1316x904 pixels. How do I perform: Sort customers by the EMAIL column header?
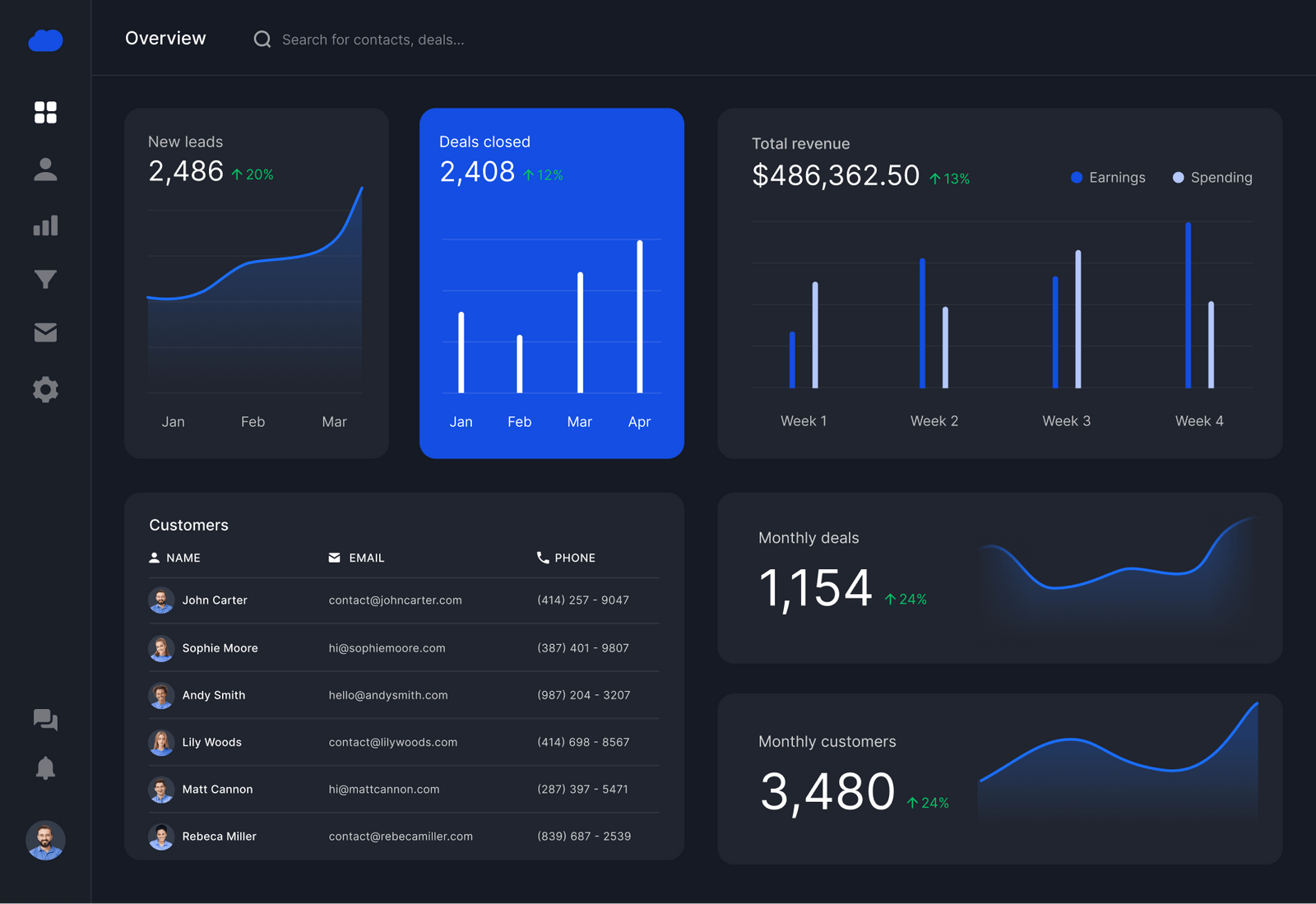[x=366, y=558]
